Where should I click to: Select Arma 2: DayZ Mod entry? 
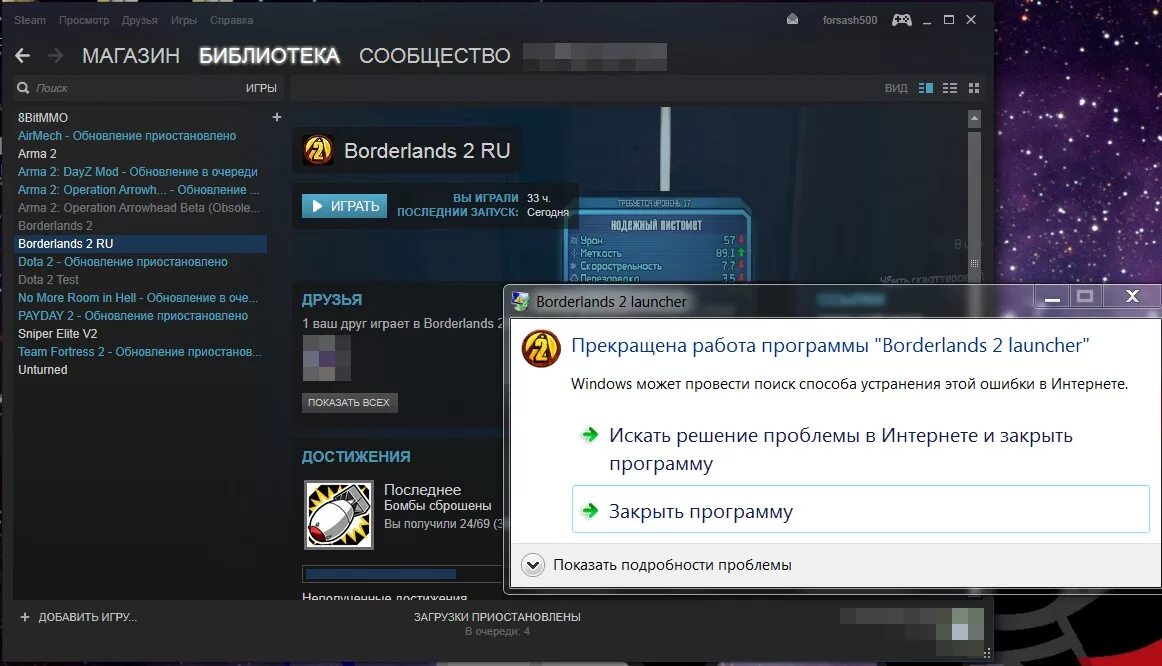pyautogui.click(x=138, y=171)
